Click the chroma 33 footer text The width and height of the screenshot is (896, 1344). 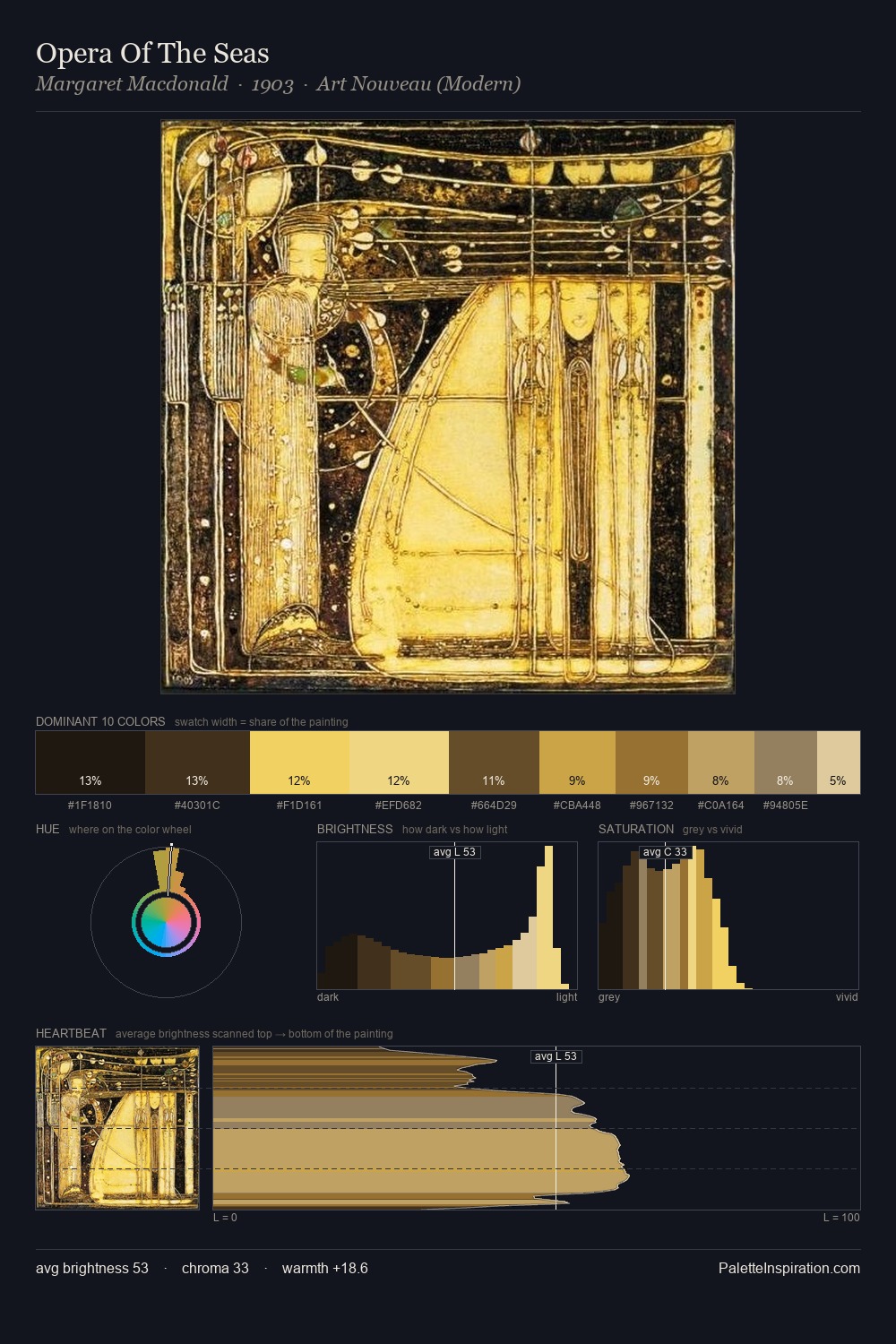(x=215, y=1268)
